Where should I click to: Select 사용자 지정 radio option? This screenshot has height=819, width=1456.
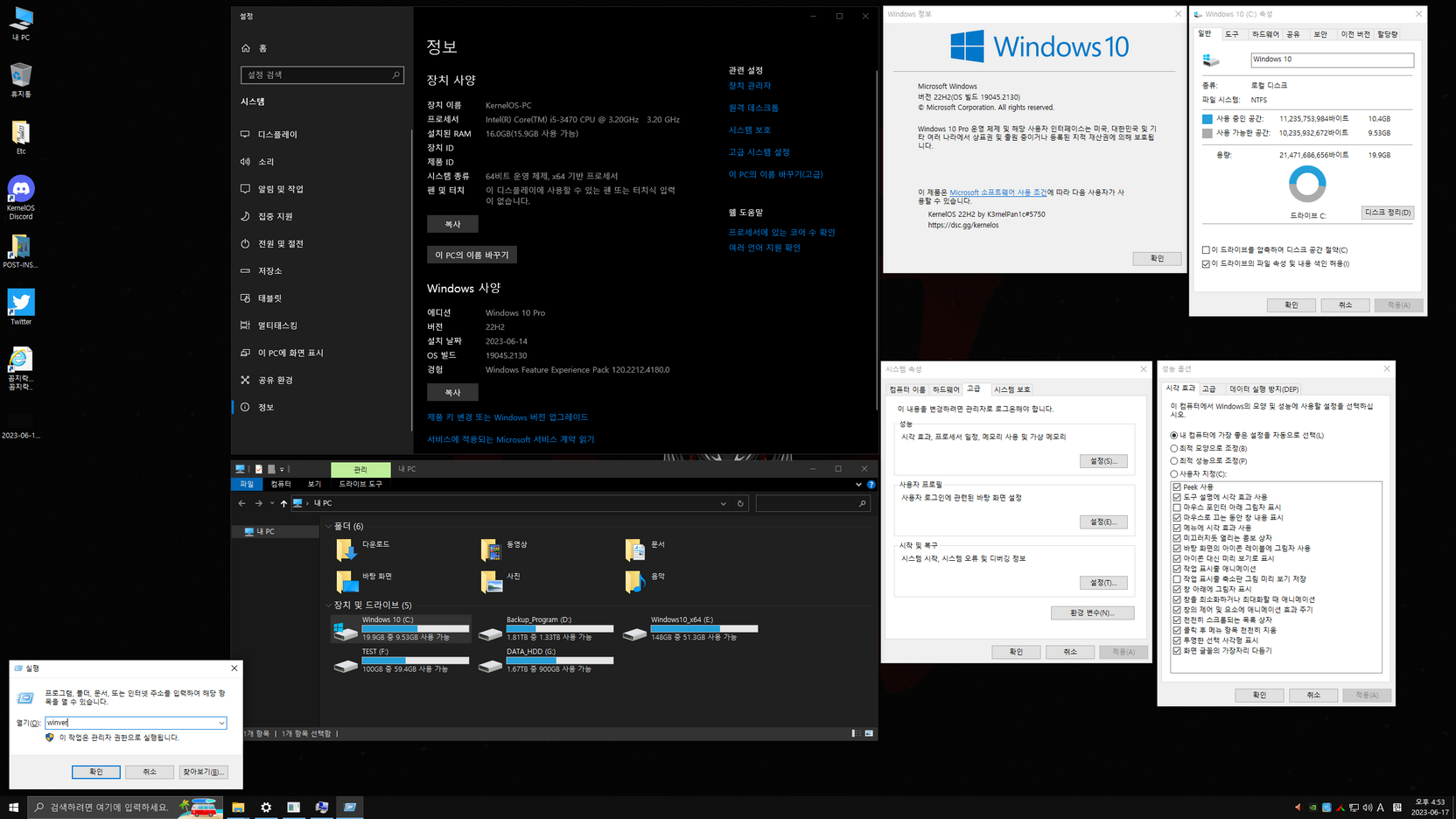point(1199,474)
